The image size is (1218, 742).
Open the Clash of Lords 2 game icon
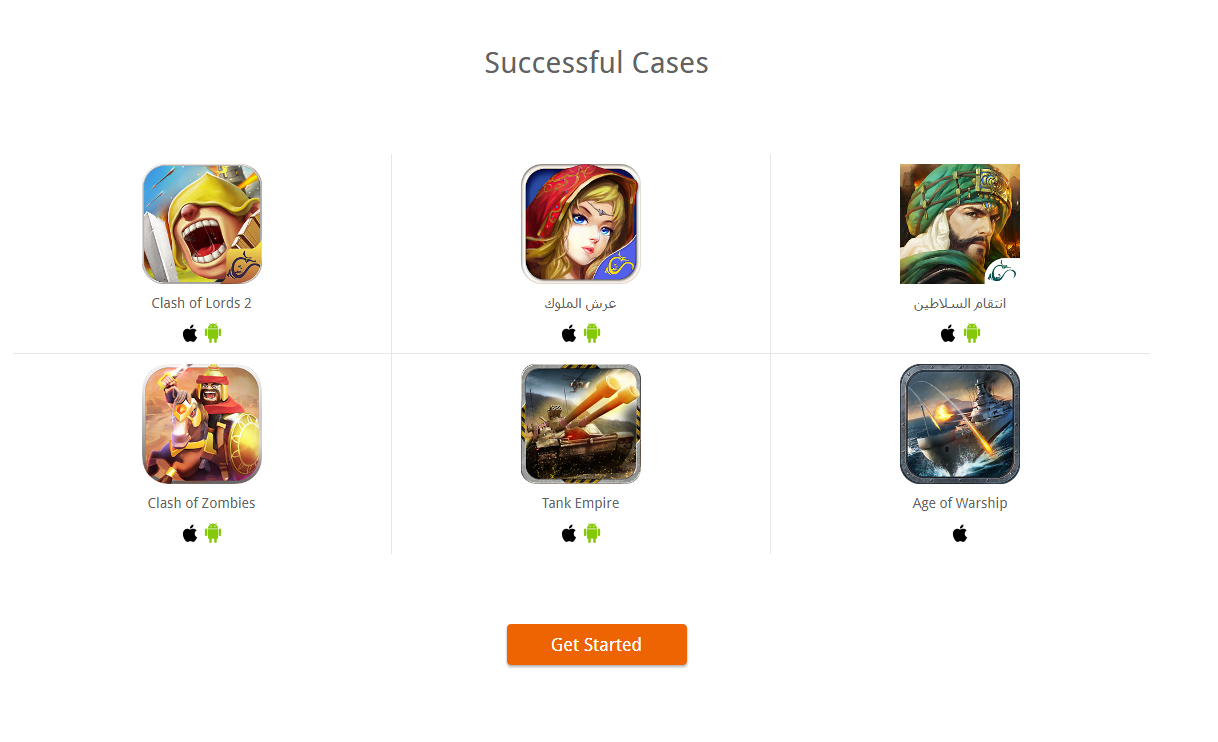tap(202, 224)
